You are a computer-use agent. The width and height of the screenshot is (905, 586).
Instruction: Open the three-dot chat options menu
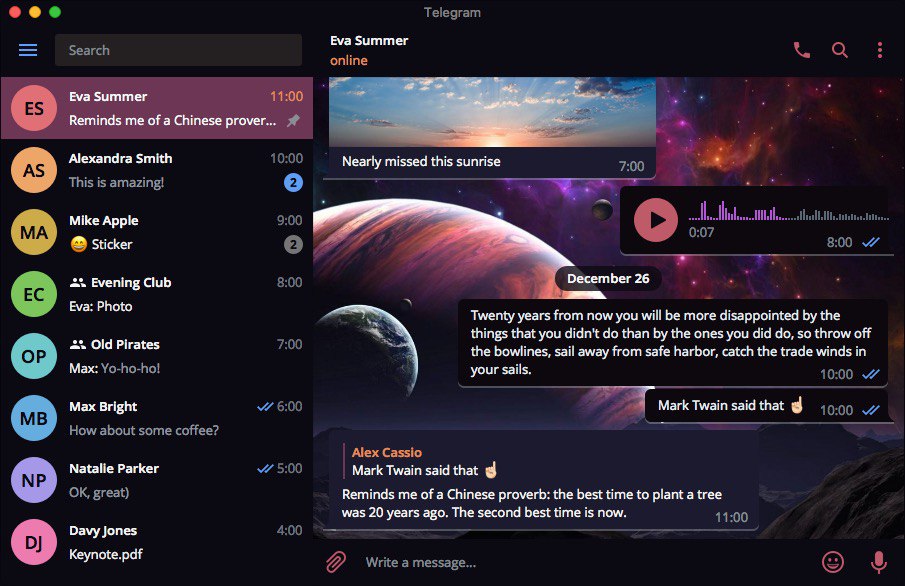click(880, 50)
